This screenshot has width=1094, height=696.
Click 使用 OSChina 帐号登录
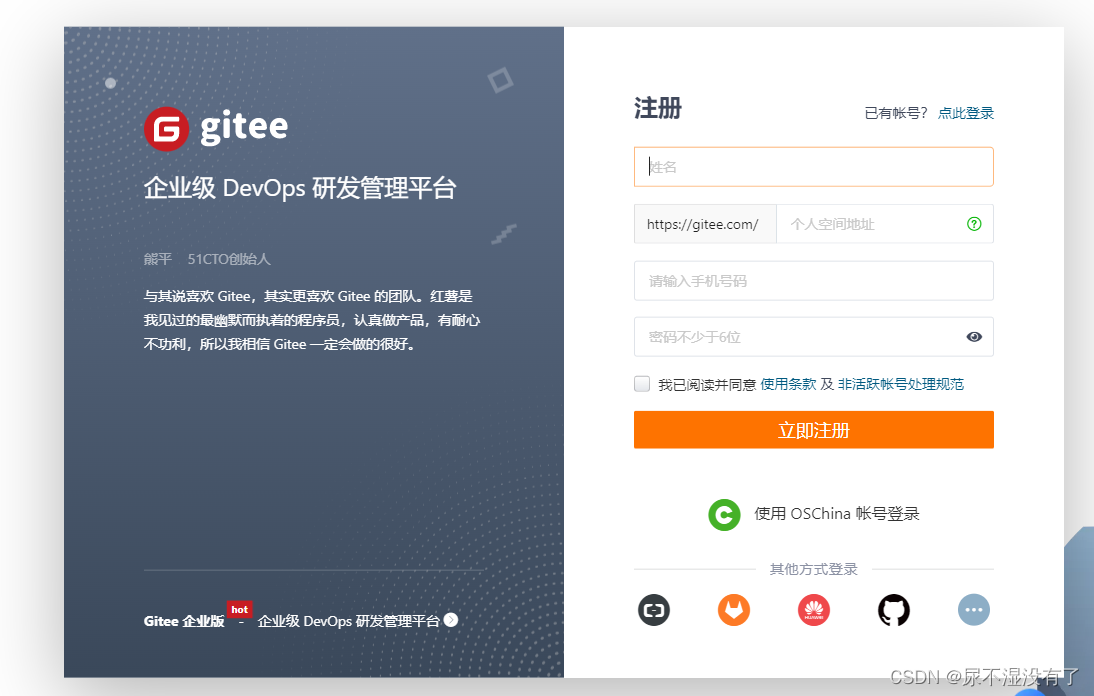(837, 514)
